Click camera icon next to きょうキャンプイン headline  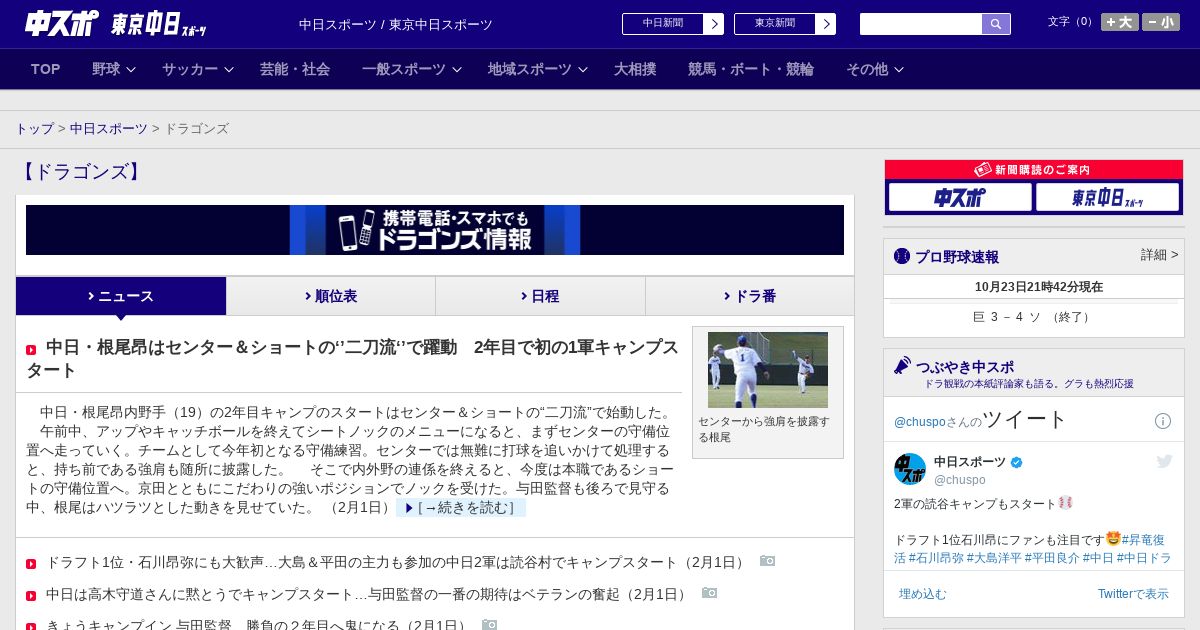pos(489,625)
